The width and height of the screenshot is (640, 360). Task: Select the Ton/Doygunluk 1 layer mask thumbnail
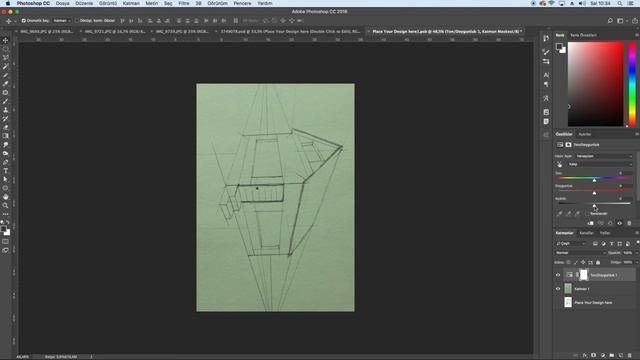pyautogui.click(x=584, y=275)
